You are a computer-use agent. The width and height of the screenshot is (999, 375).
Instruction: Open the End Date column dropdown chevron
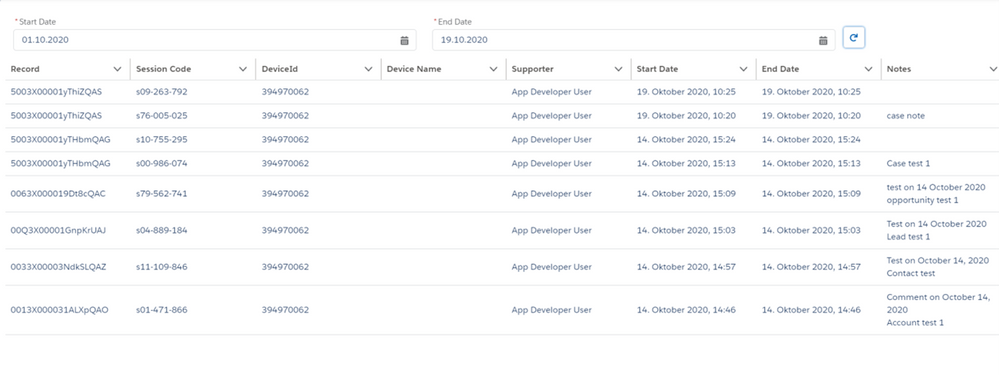coord(868,69)
